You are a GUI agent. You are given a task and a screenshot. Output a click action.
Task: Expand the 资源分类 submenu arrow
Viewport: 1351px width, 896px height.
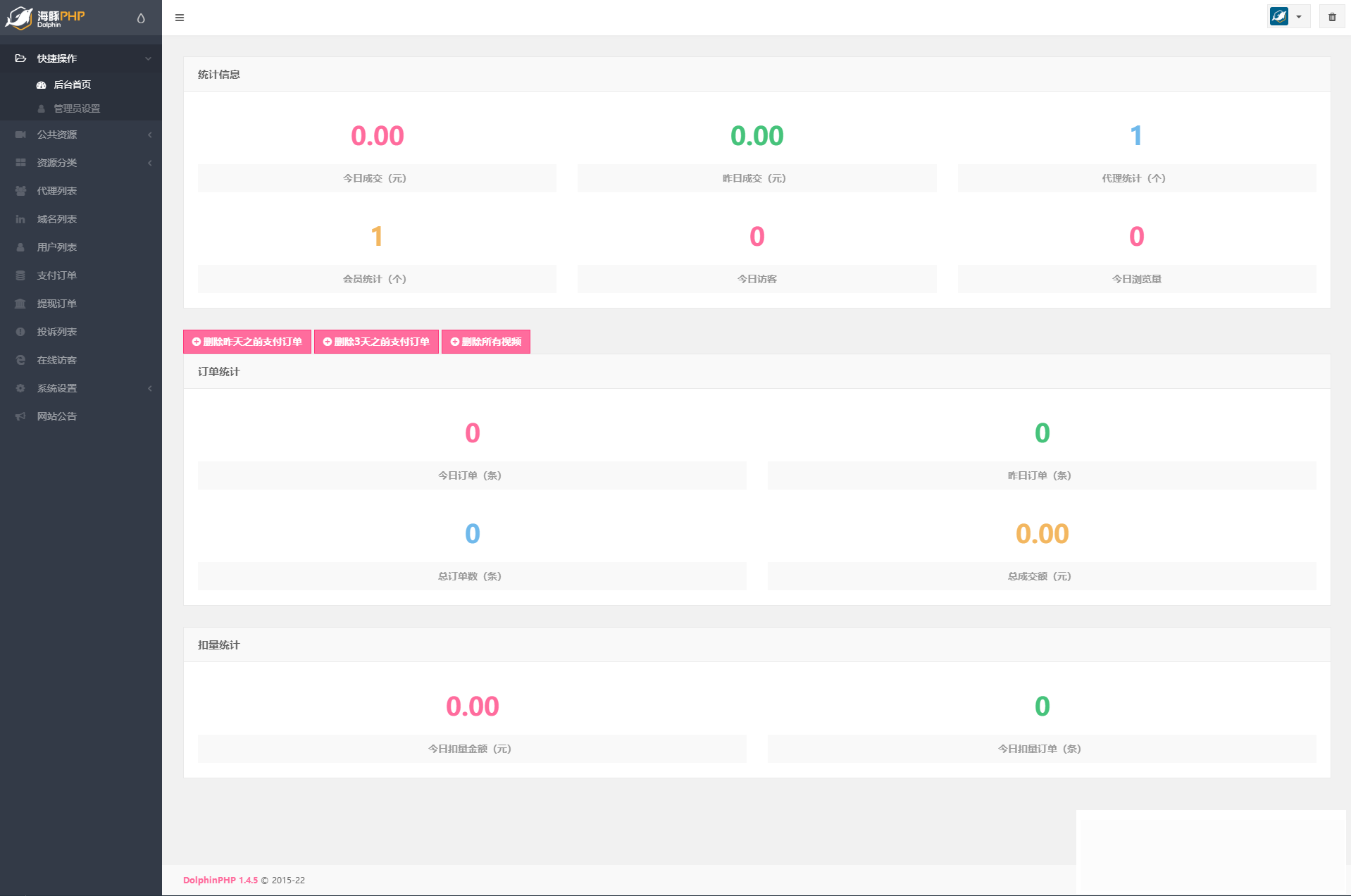click(149, 163)
